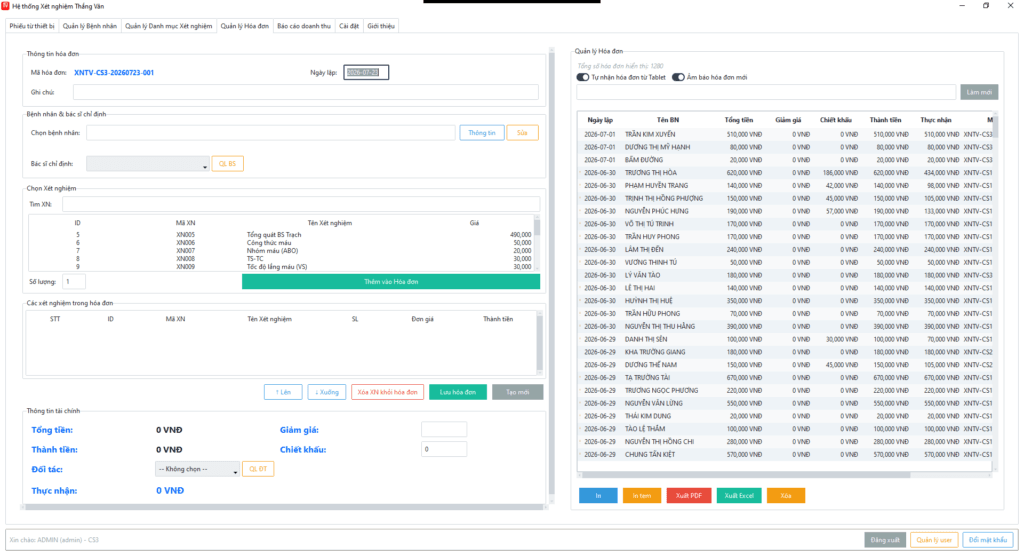This screenshot has width=1024, height=555.
Task: Go to Báo cáo doanh thu tab
Action: point(304,26)
